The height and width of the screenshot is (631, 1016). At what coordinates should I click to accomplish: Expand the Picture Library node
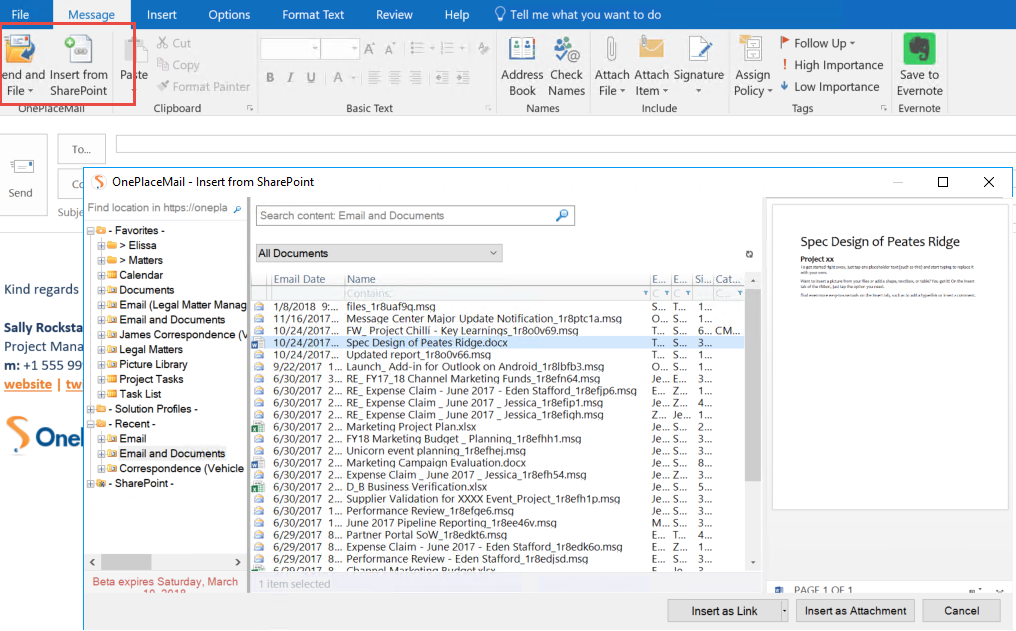coord(101,365)
